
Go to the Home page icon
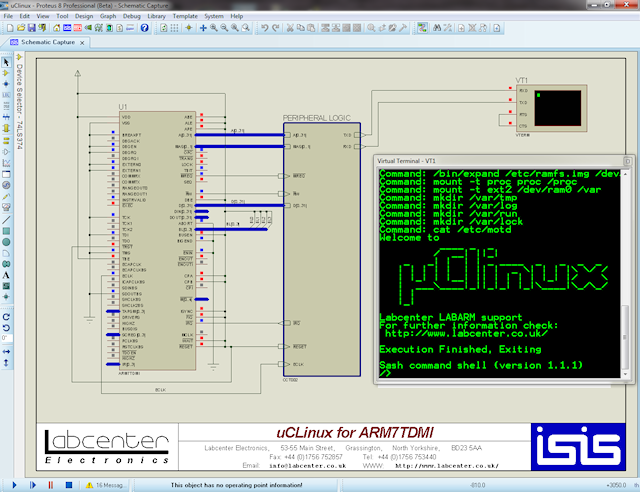pyautogui.click(x=56, y=28)
